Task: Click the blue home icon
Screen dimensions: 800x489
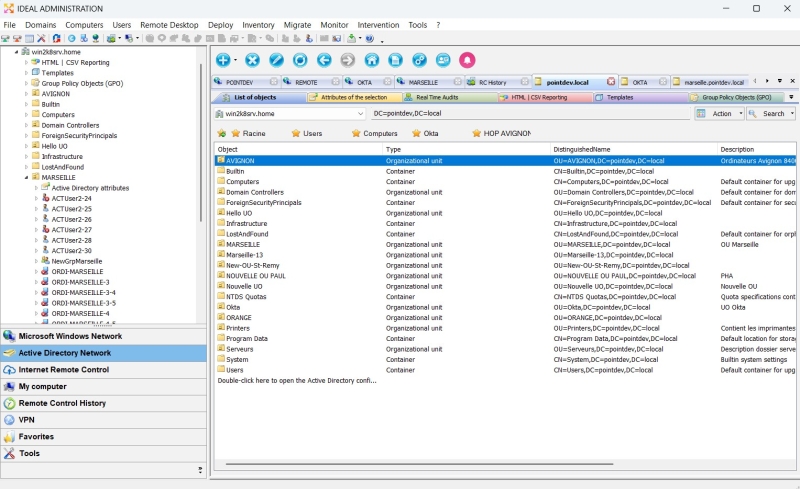Action: pyautogui.click(x=372, y=60)
